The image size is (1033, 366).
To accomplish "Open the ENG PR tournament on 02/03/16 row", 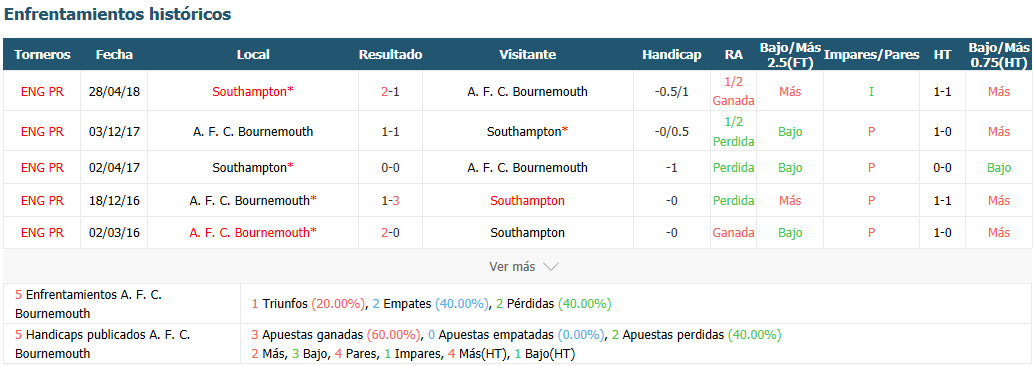I will (42, 232).
